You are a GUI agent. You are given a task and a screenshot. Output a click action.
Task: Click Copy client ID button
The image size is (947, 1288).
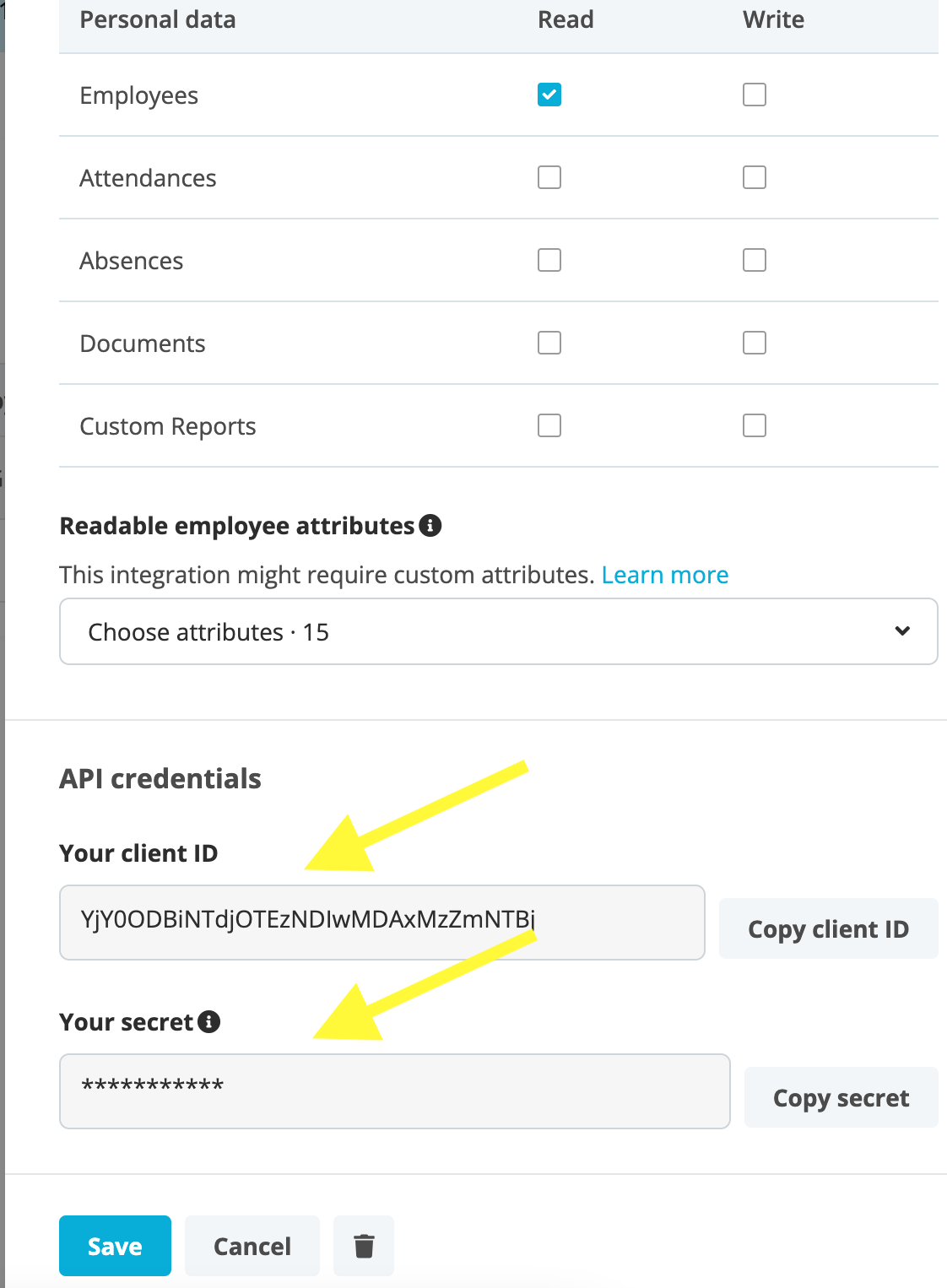[829, 928]
